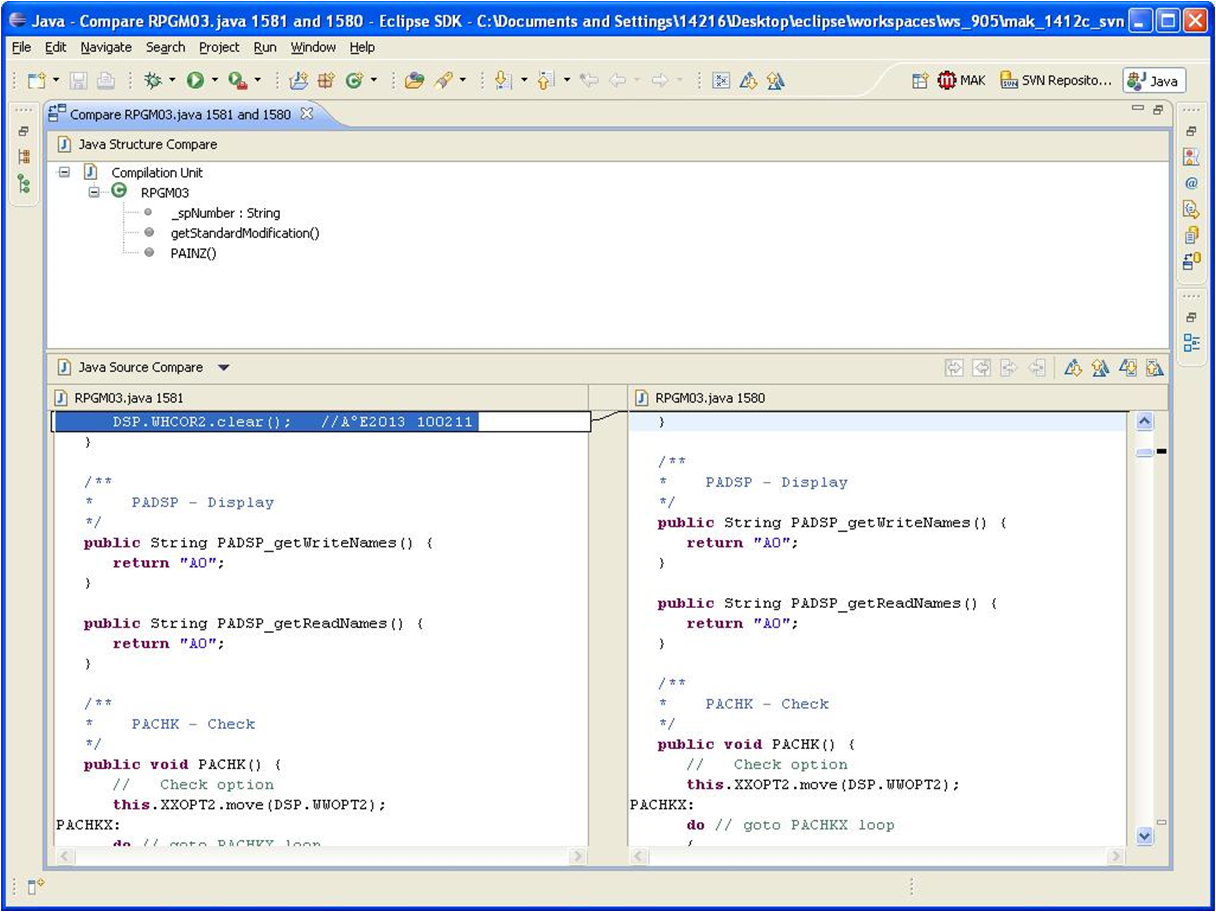This screenshot has height=912, width=1216.
Task: Click the Debug bug icon in toolbar
Action: 153,81
